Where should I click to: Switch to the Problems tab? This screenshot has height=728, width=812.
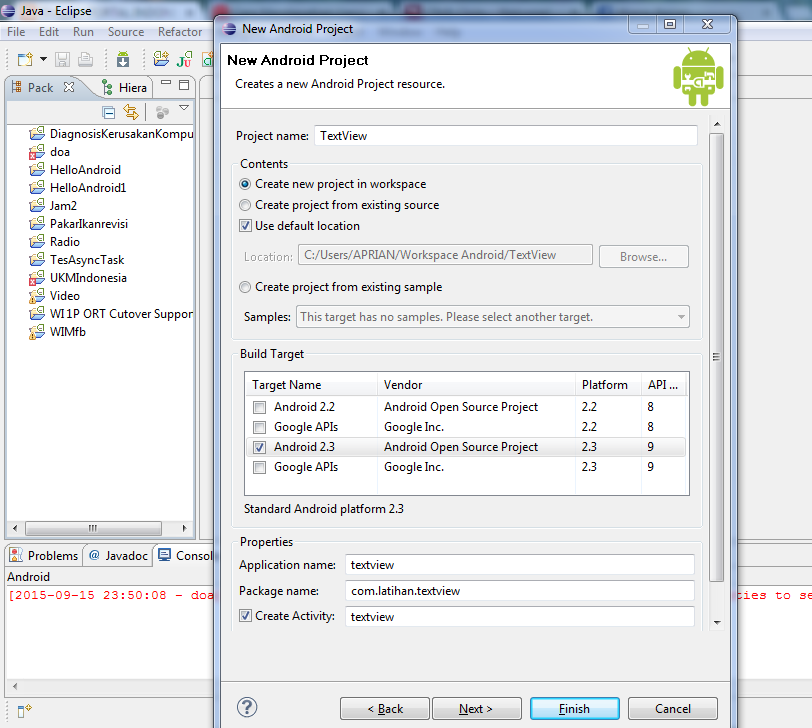click(x=44, y=556)
